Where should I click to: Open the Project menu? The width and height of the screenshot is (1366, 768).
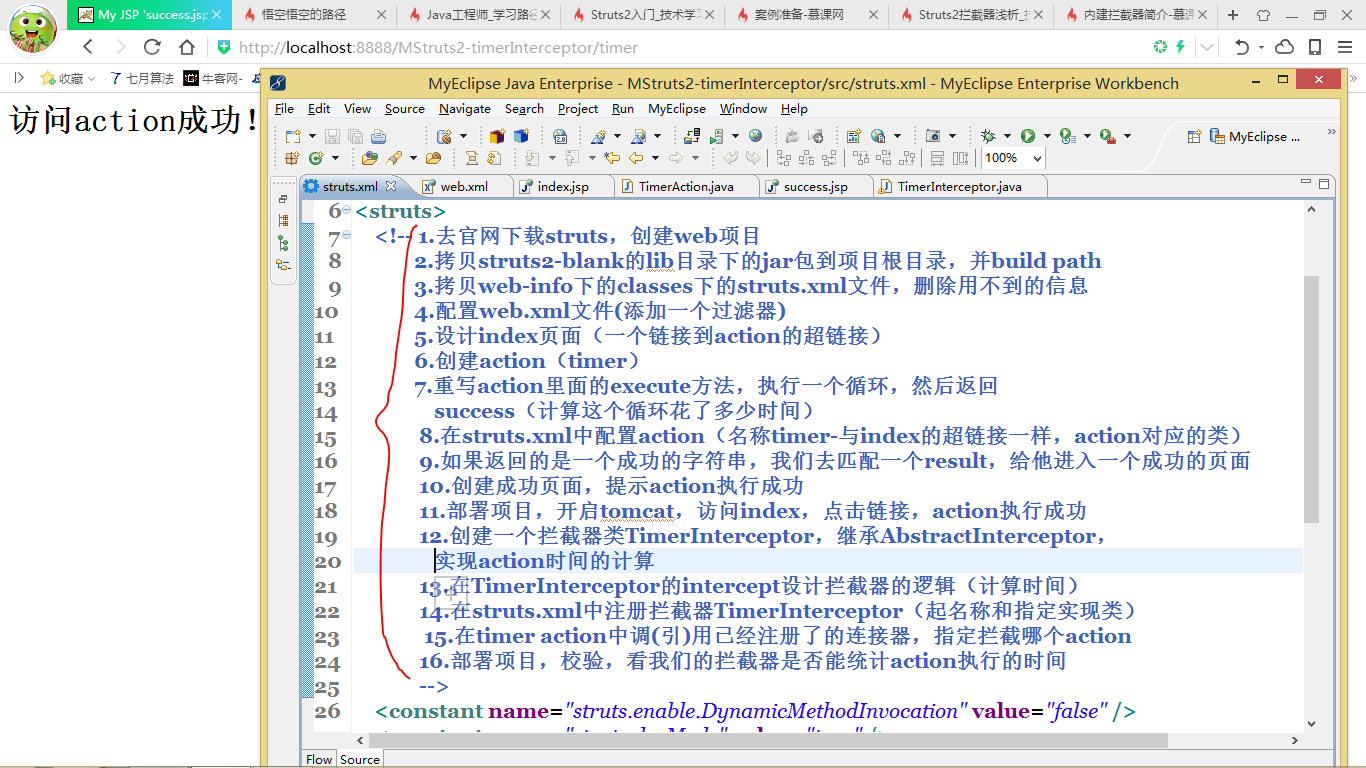[578, 109]
